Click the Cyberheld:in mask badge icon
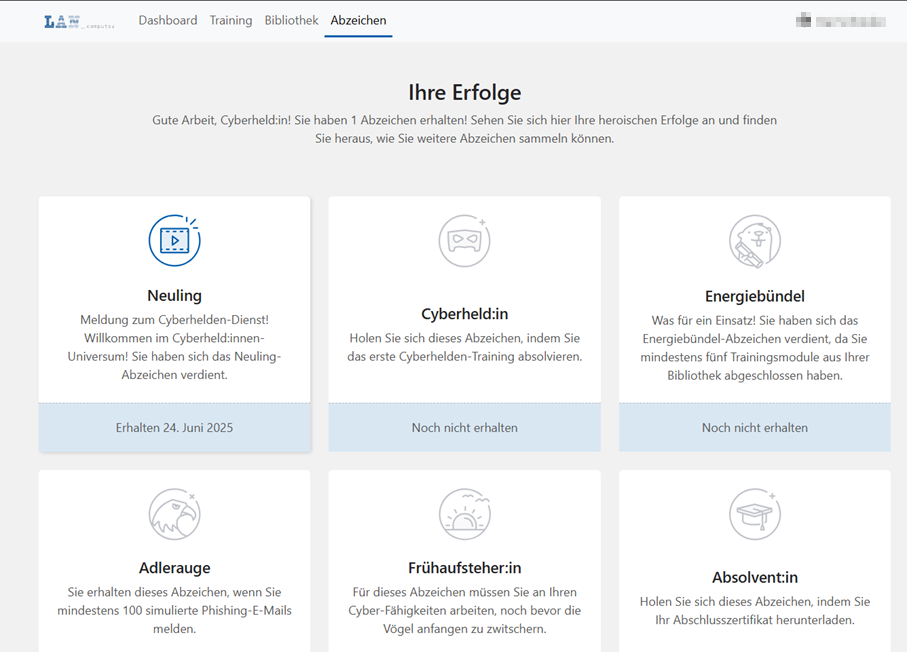Screen dimensions: 907x652 pos(464,241)
